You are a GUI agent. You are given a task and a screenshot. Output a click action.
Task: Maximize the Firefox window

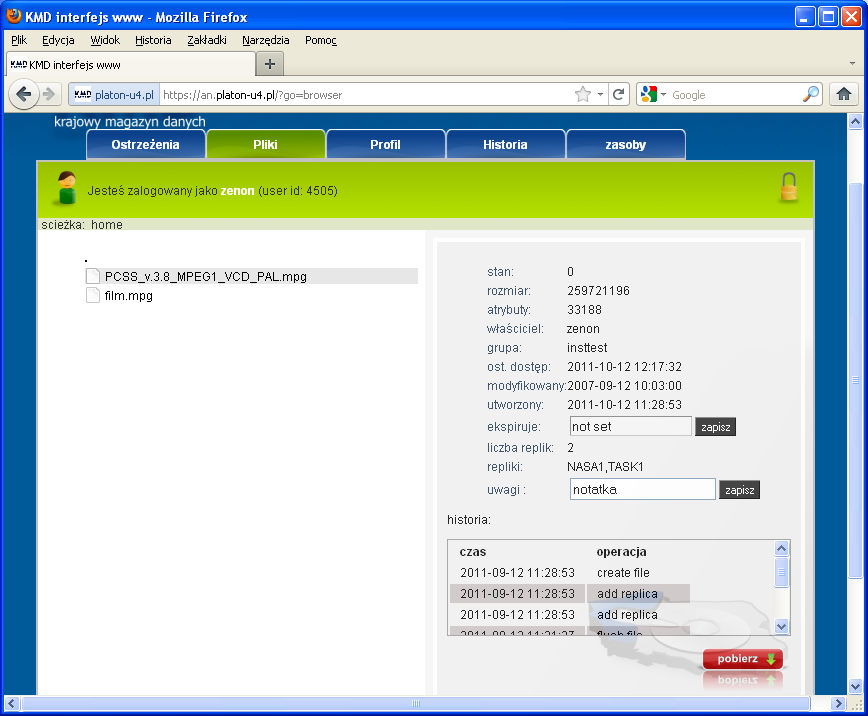click(828, 17)
